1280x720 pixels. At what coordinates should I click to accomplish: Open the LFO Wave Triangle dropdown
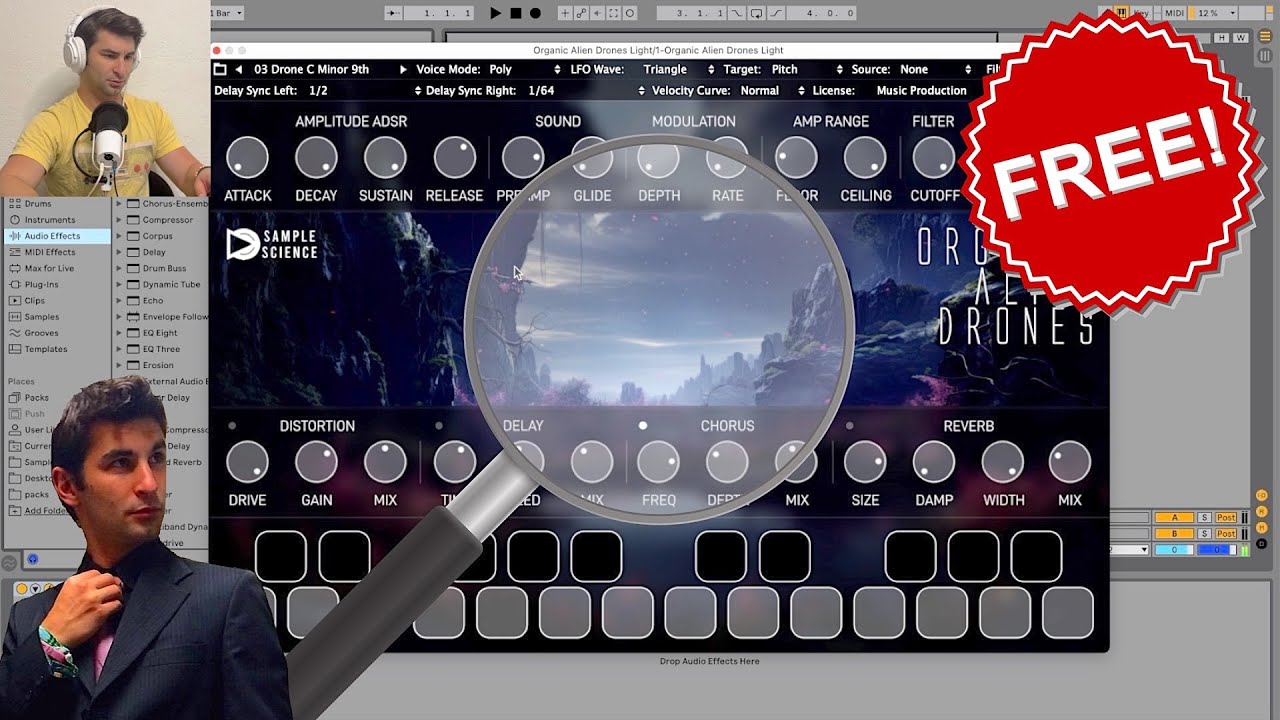[679, 69]
